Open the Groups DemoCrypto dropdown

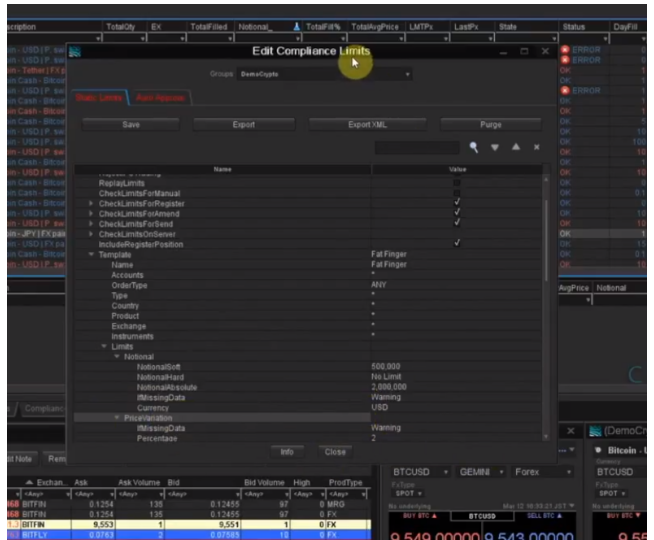324,74
